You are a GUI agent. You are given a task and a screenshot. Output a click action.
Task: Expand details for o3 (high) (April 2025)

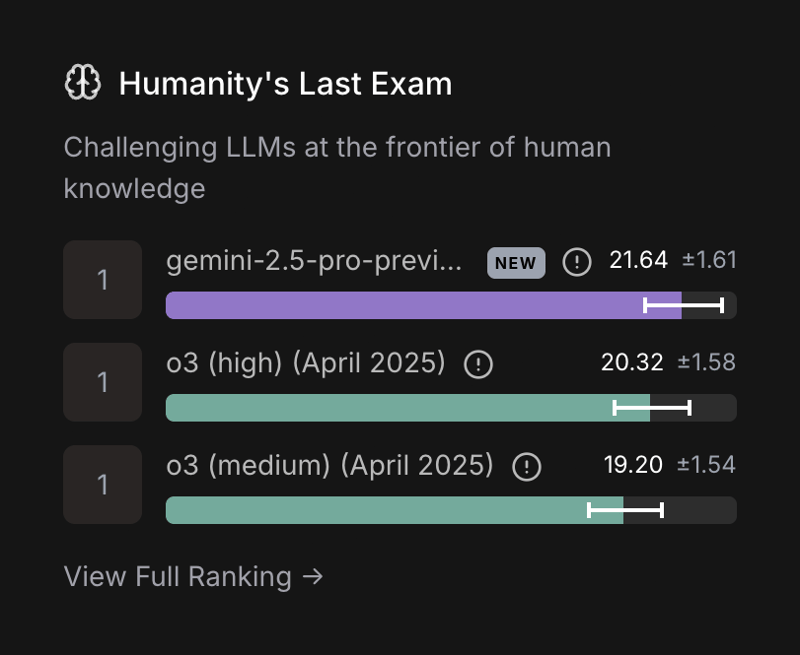pyautogui.click(x=305, y=364)
